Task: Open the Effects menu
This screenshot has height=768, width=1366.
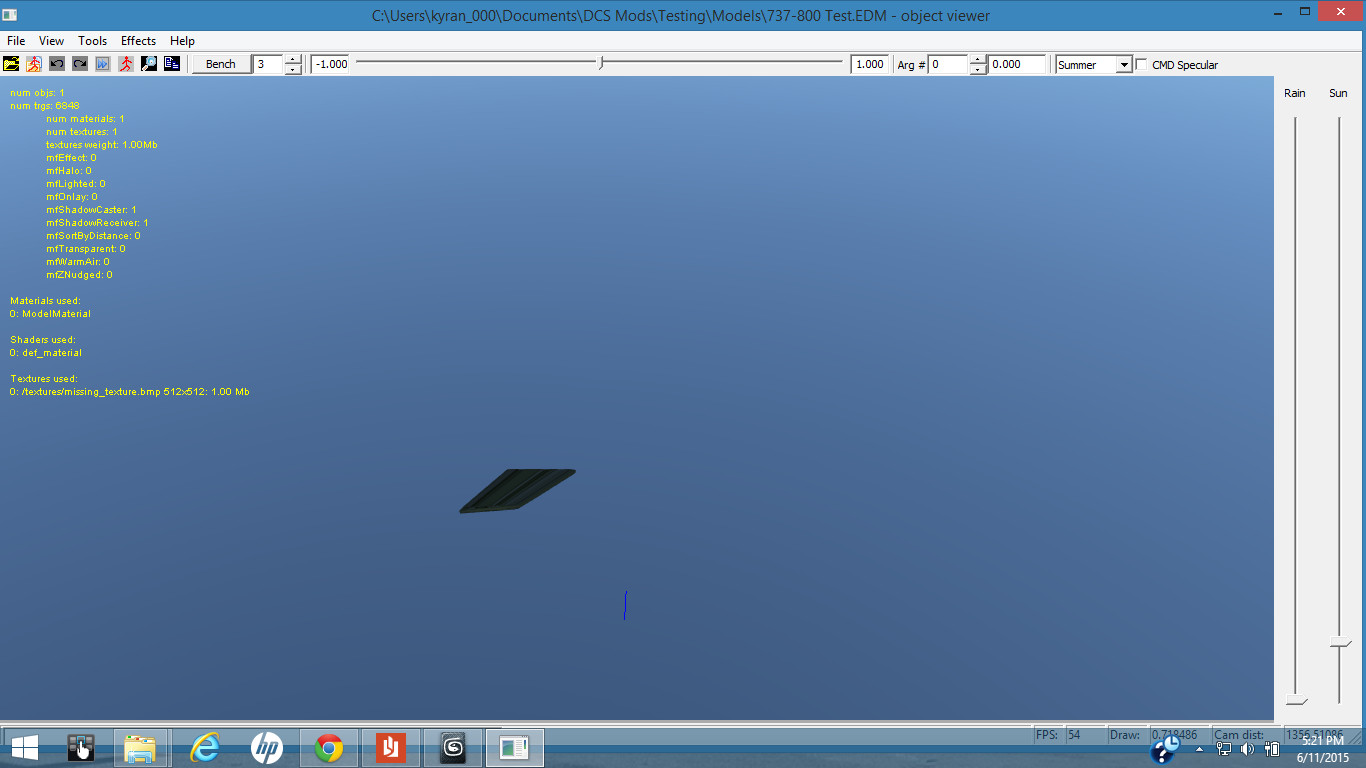Action: click(138, 41)
